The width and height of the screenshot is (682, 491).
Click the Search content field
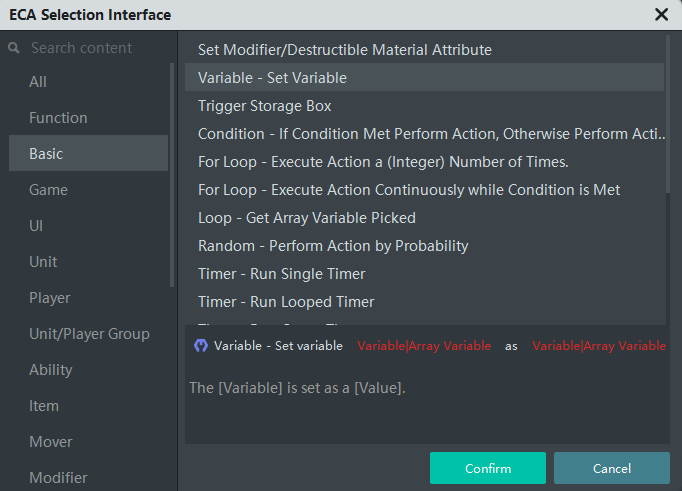pyautogui.click(x=89, y=48)
